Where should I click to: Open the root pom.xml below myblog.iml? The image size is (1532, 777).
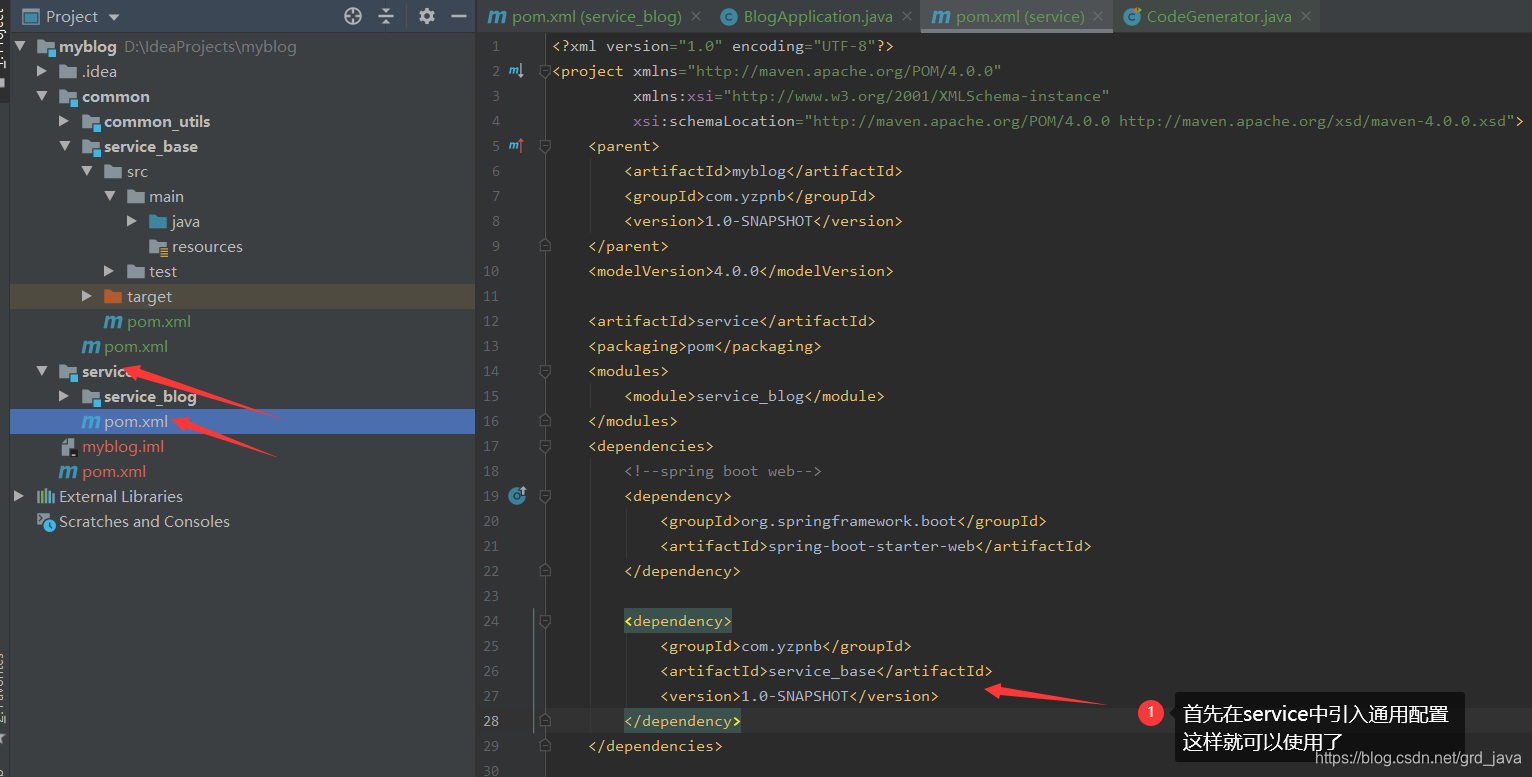coord(114,472)
